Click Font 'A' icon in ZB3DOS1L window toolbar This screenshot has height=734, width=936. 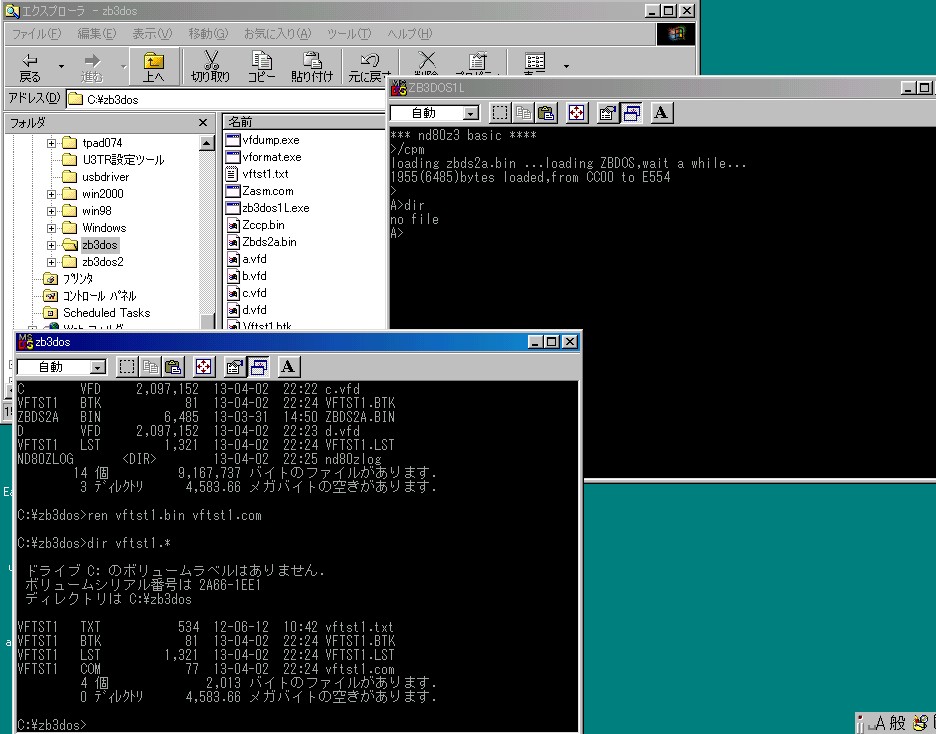[661, 113]
